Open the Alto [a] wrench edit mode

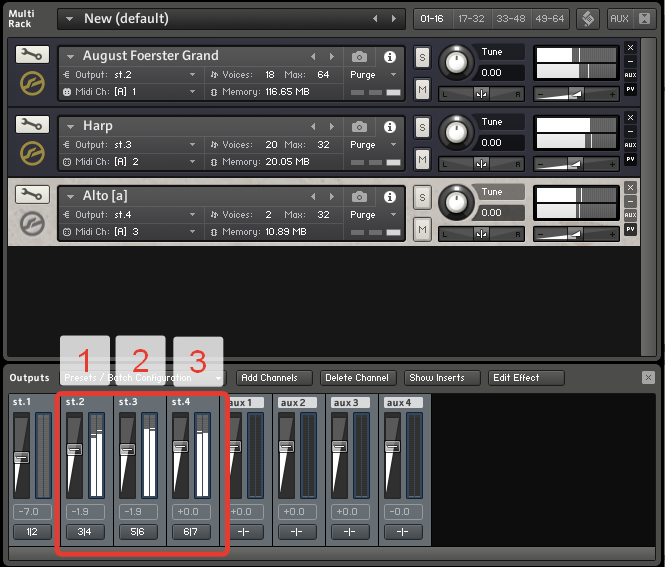click(32, 194)
